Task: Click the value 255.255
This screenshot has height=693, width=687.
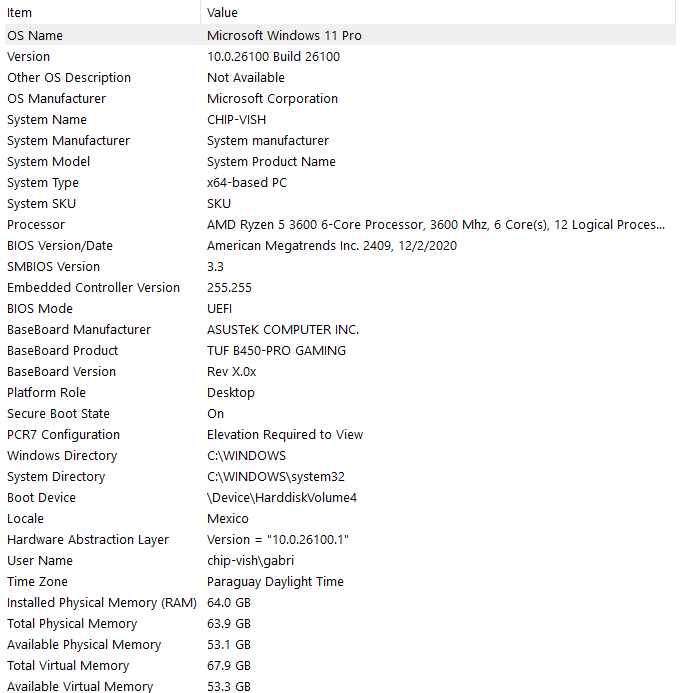Action: pyautogui.click(x=229, y=287)
